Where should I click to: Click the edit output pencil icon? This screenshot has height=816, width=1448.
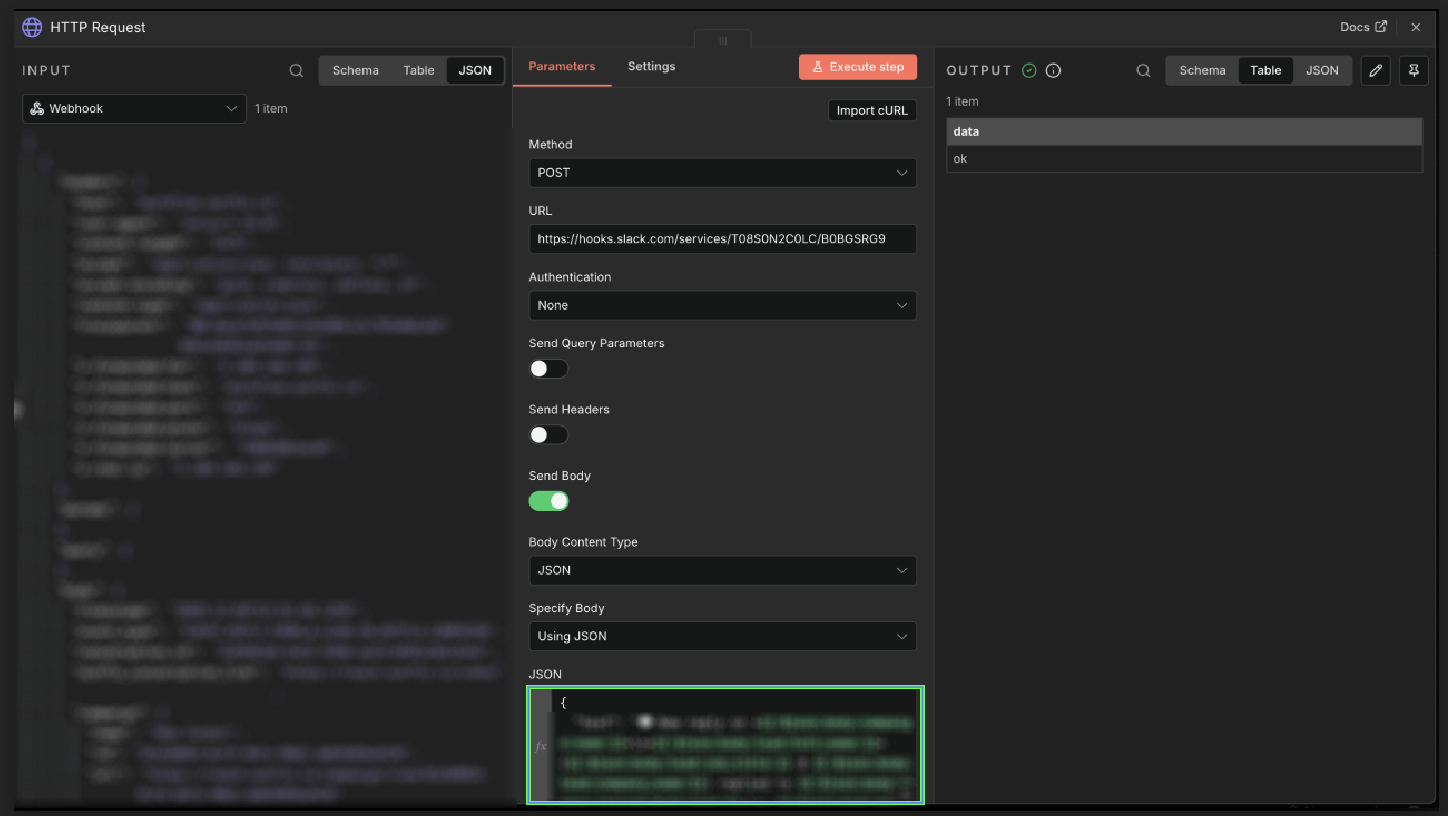(x=1376, y=71)
